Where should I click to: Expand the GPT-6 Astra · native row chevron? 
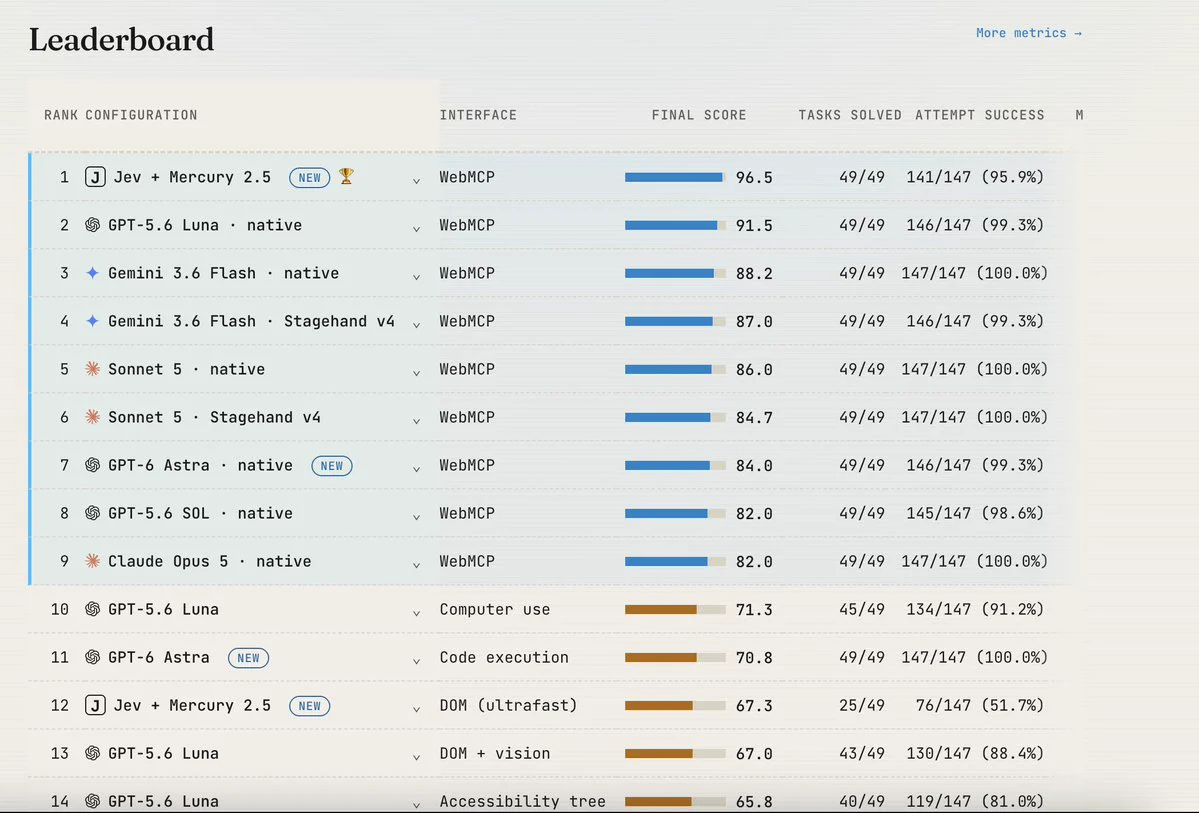[x=417, y=469]
